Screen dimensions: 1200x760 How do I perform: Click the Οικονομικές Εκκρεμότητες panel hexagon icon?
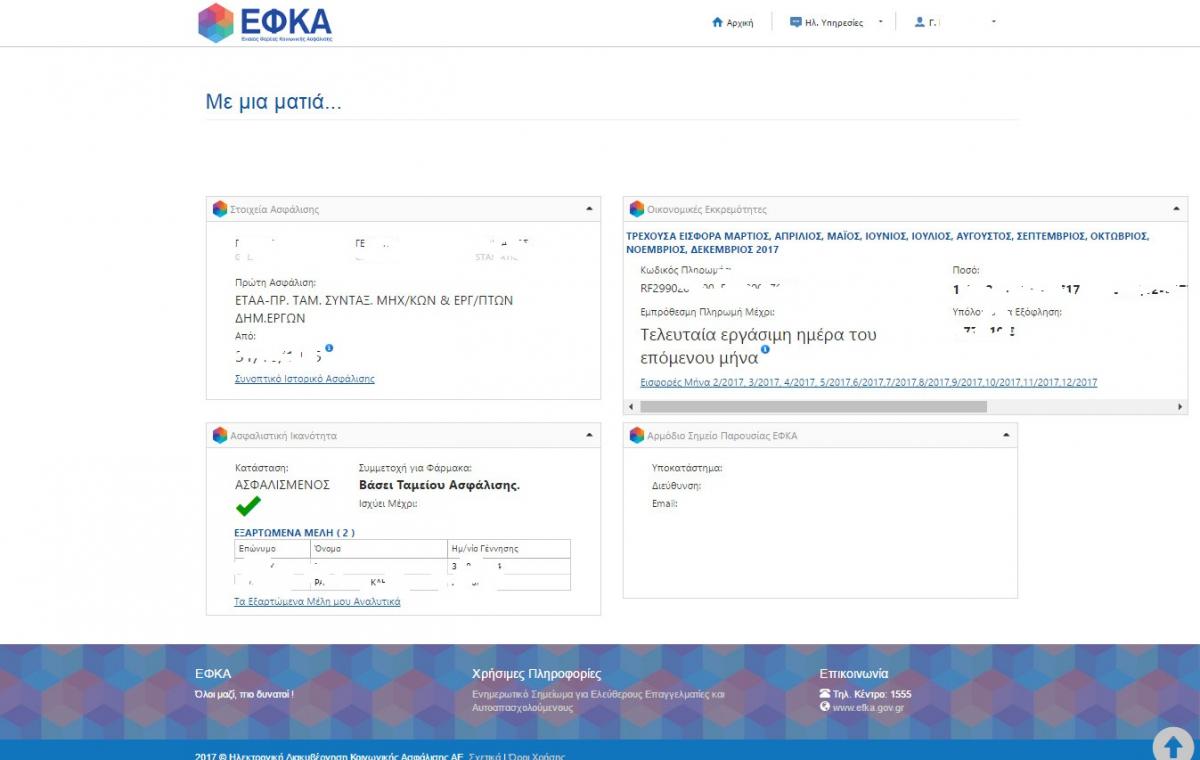point(636,209)
